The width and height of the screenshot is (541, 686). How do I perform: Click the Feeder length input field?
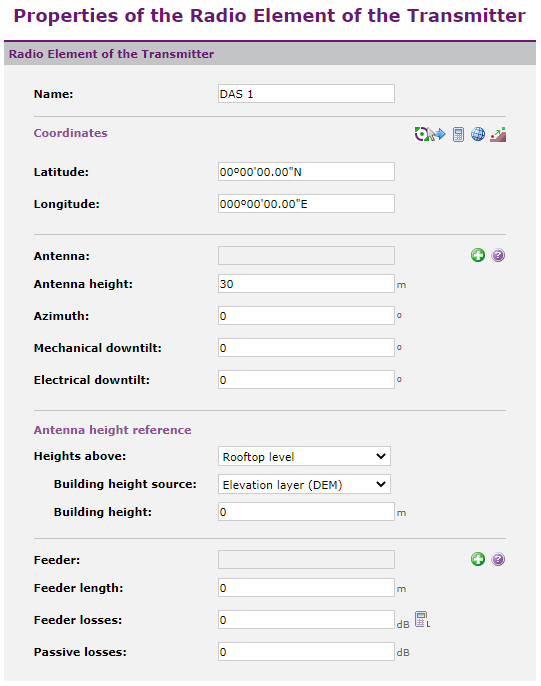coord(306,588)
